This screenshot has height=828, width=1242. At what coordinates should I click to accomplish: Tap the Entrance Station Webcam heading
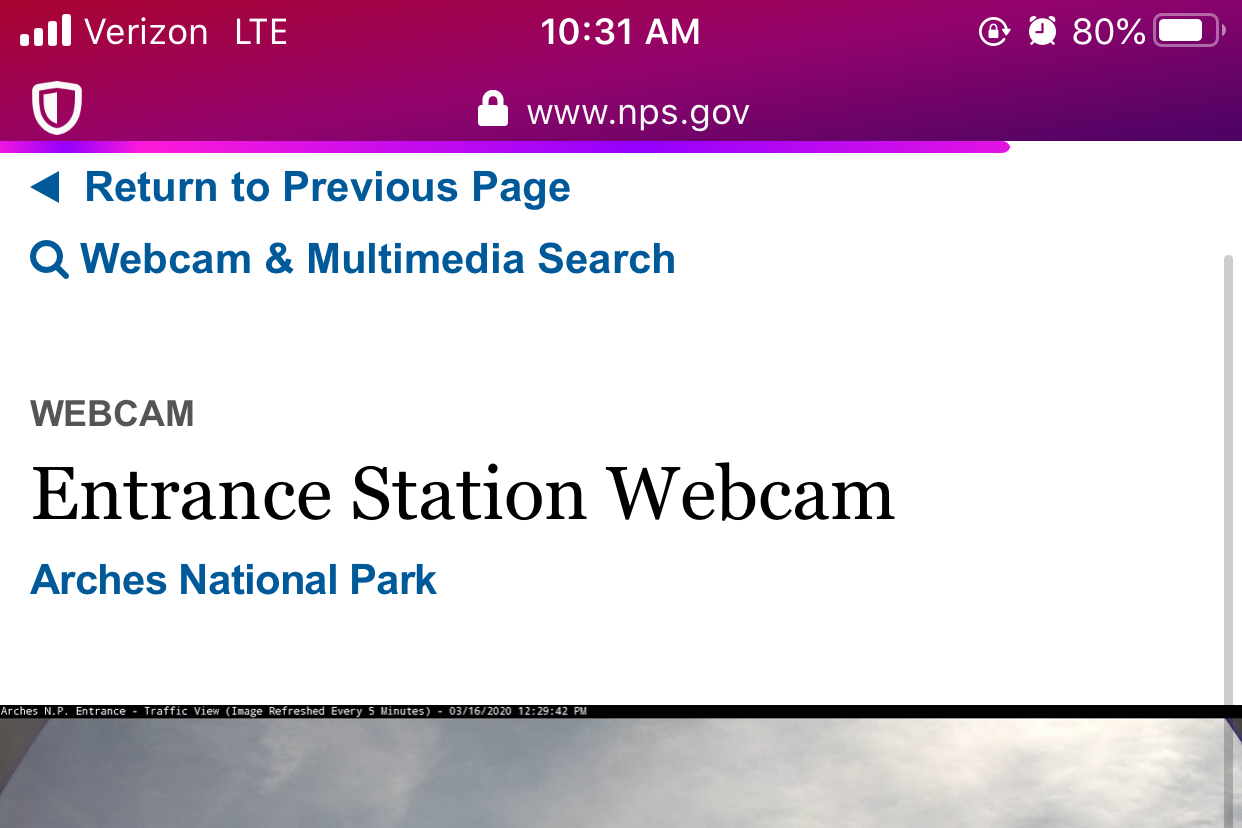[463, 494]
